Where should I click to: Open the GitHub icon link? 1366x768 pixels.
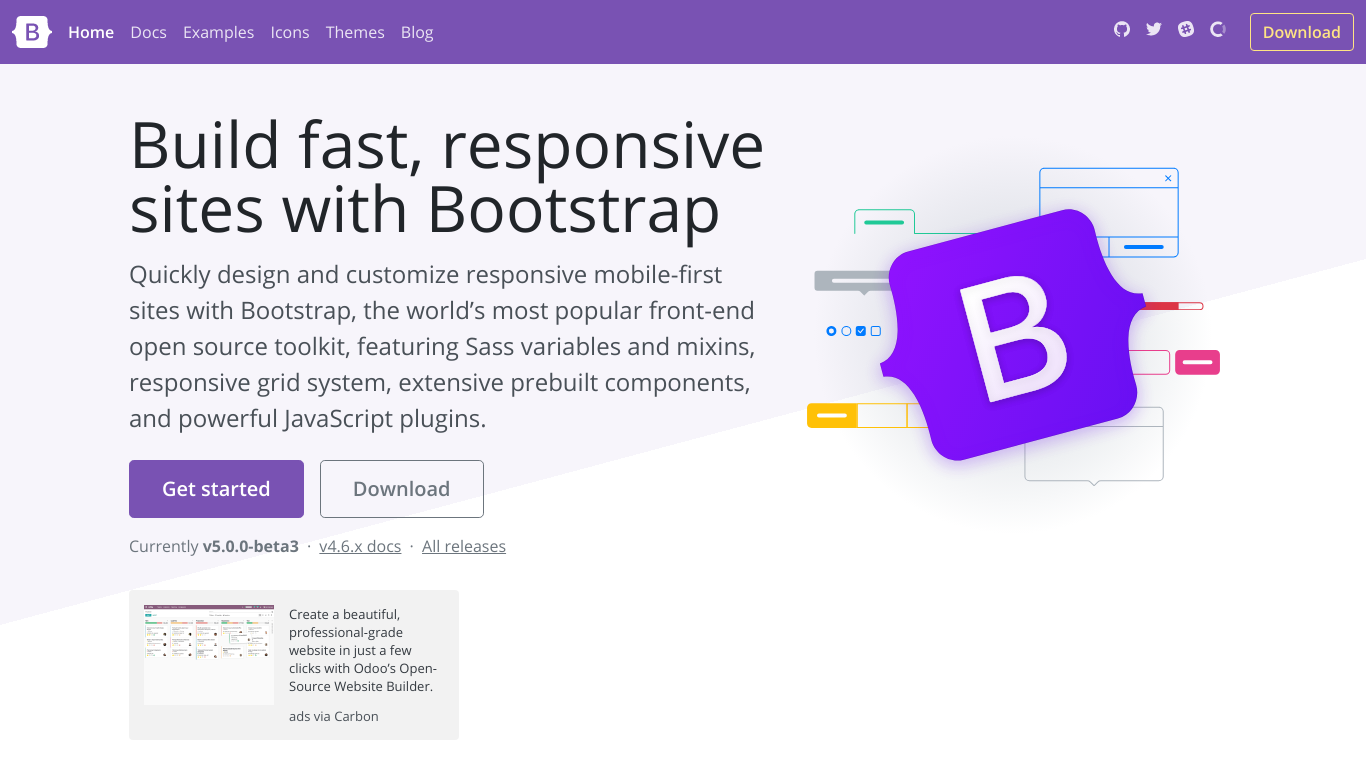(1122, 29)
